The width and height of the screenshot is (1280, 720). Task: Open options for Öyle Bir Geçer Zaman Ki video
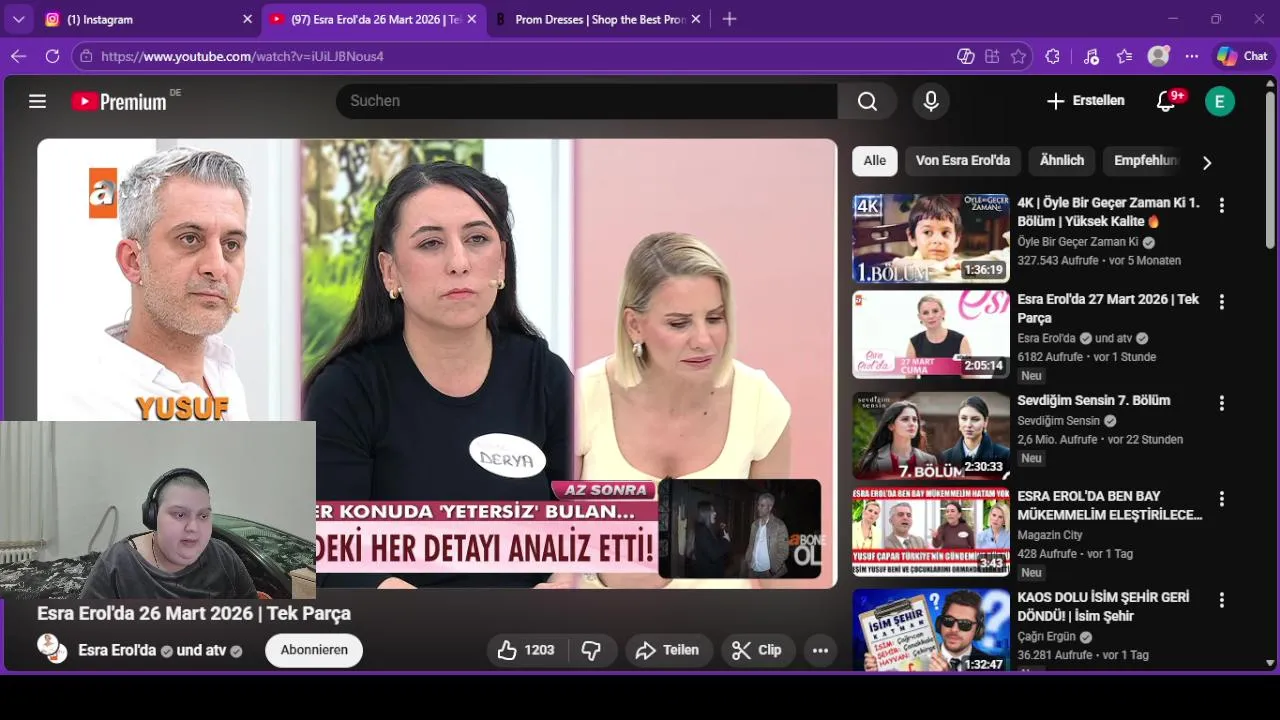1221,205
